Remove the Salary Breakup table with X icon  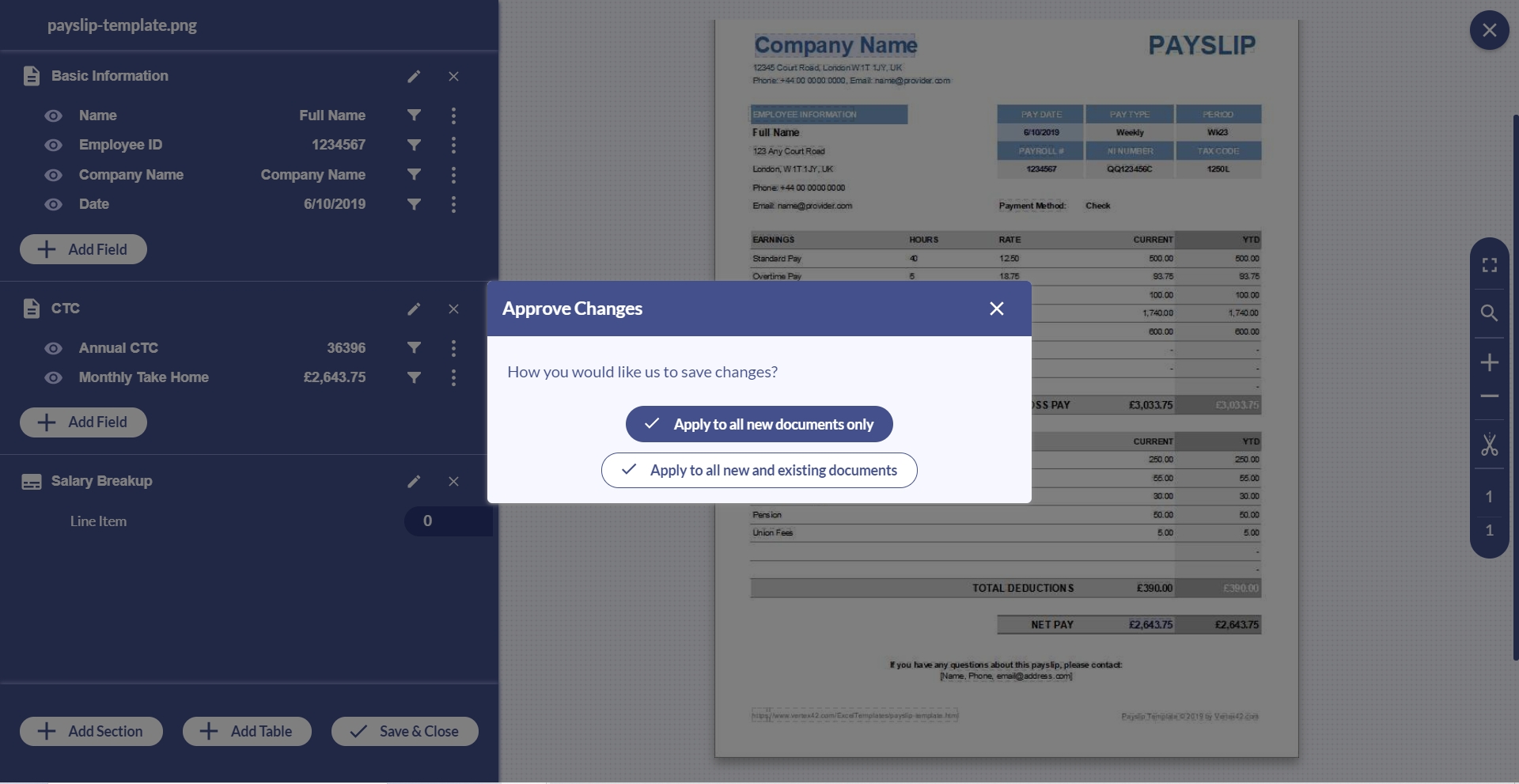click(453, 481)
